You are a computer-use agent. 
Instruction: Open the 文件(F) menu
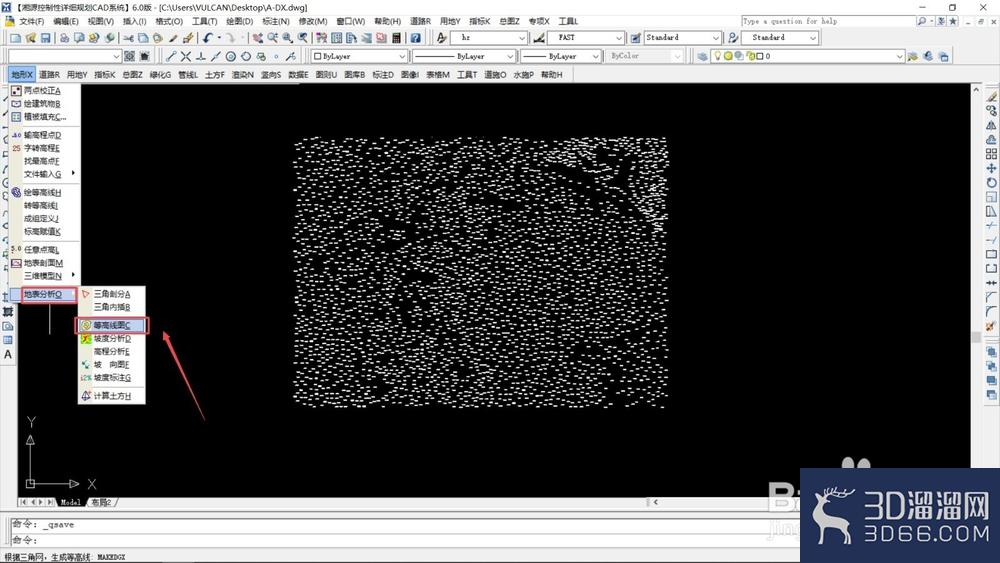pos(31,22)
